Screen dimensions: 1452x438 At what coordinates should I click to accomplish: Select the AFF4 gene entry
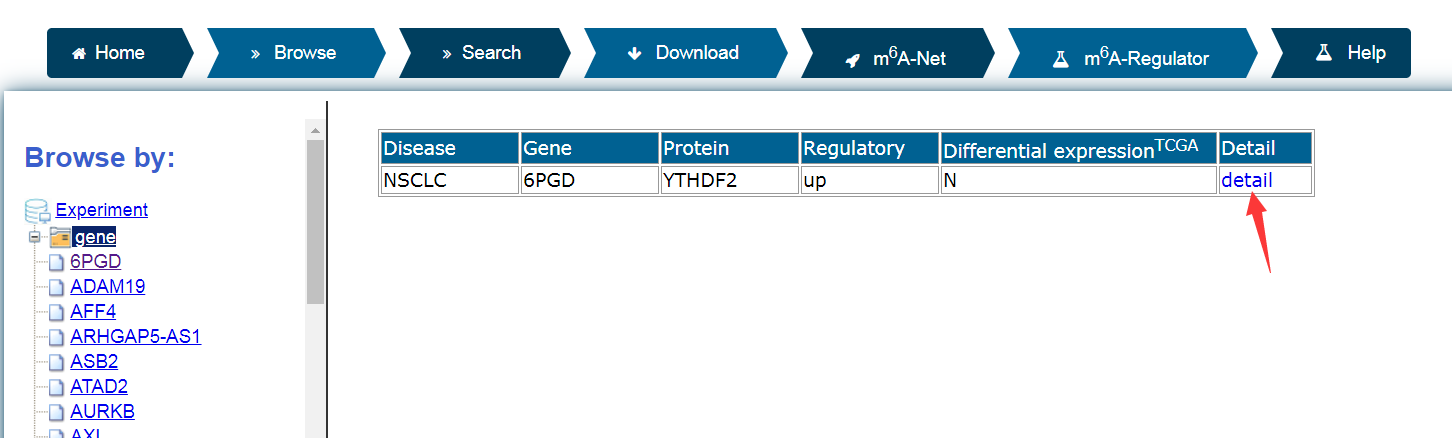(93, 312)
